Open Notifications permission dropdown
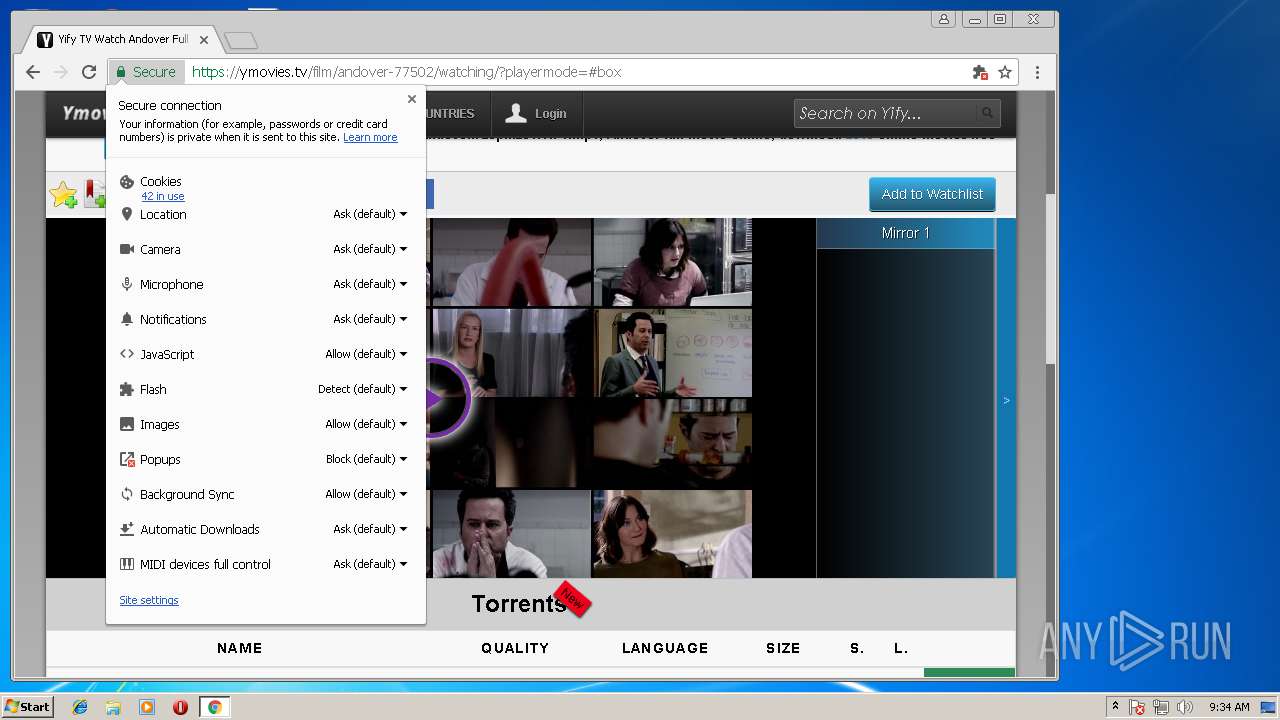1280x720 pixels. tap(370, 319)
